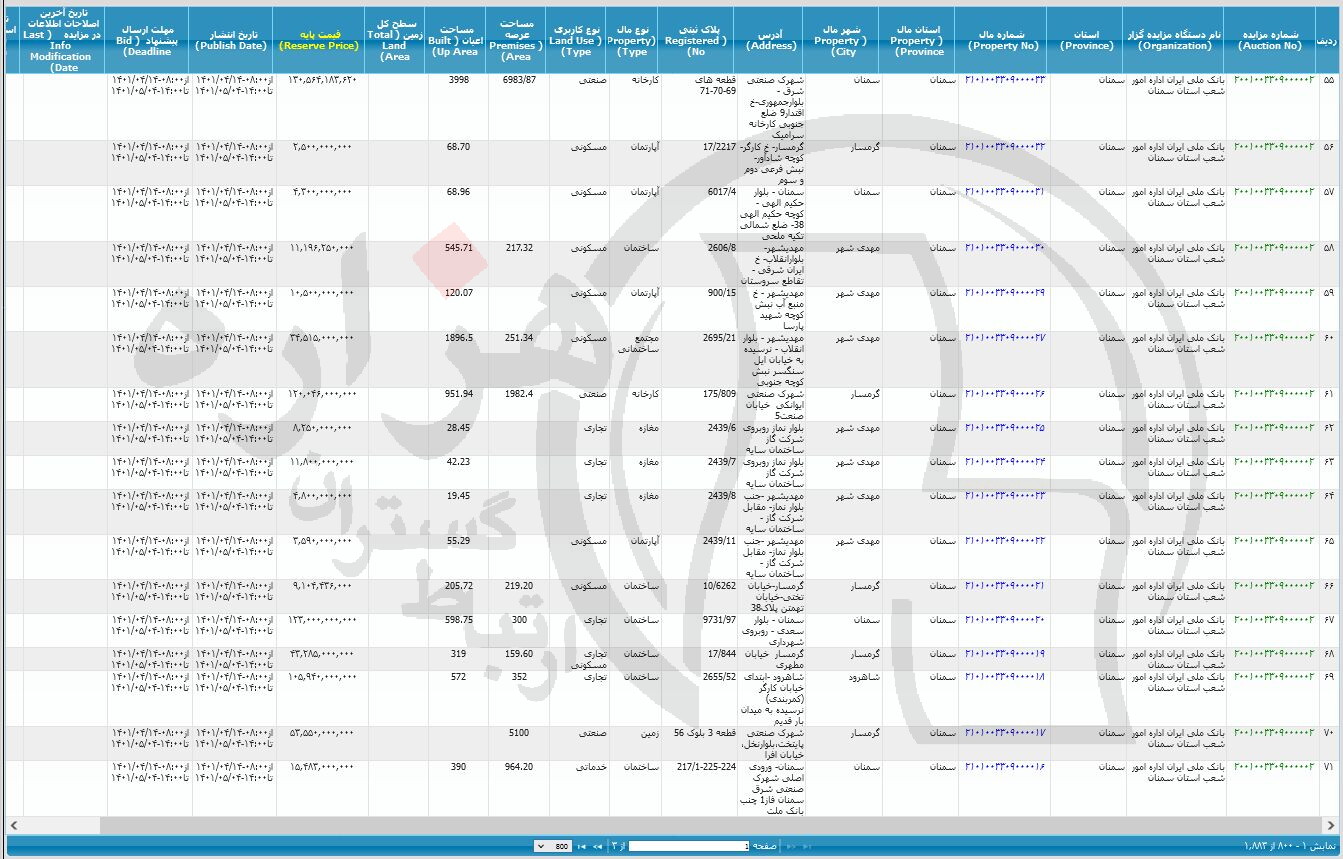Open property number link in row 71
The height and width of the screenshot is (859, 1343).
(1004, 766)
